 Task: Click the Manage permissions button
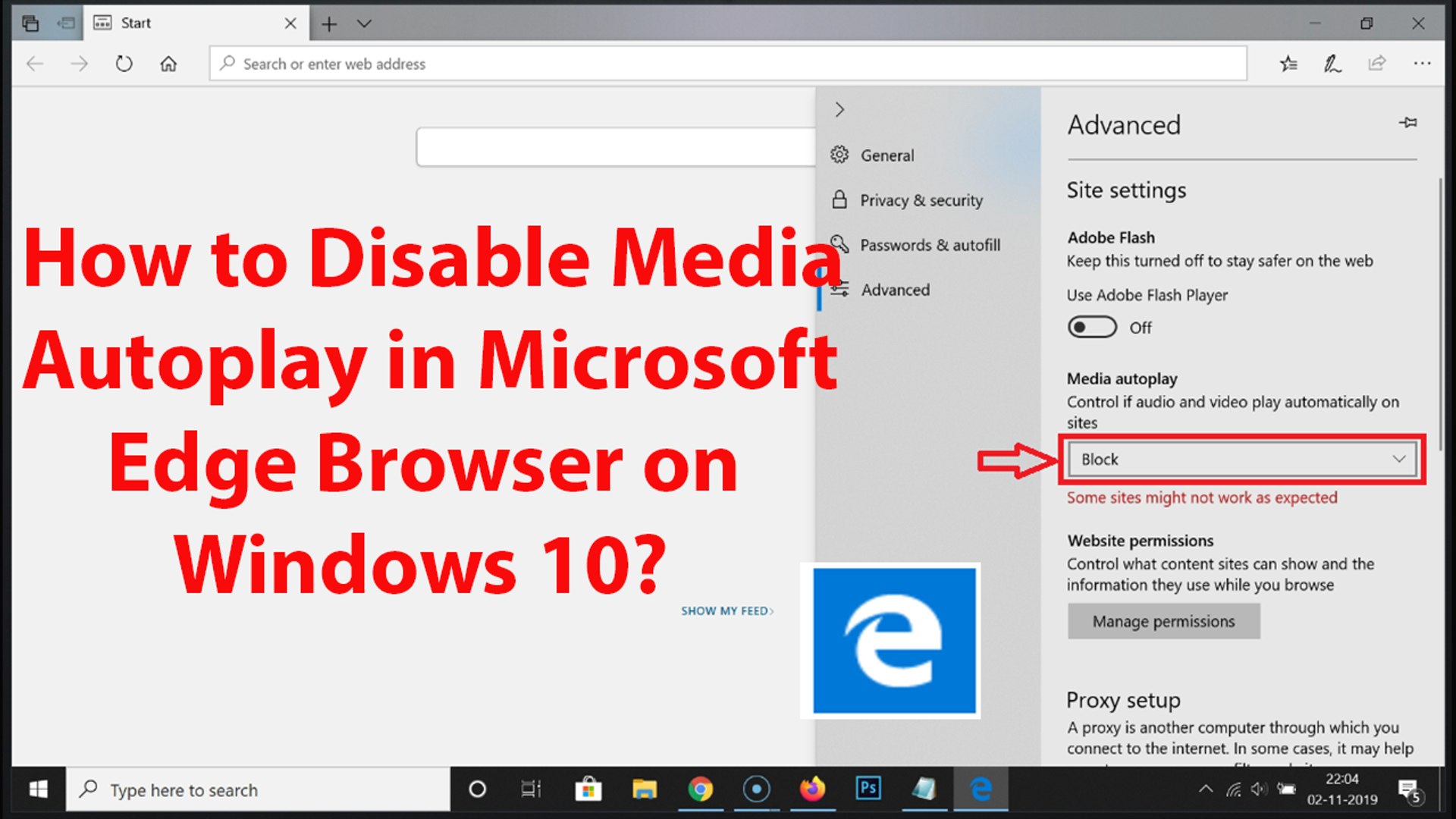pyautogui.click(x=1163, y=621)
